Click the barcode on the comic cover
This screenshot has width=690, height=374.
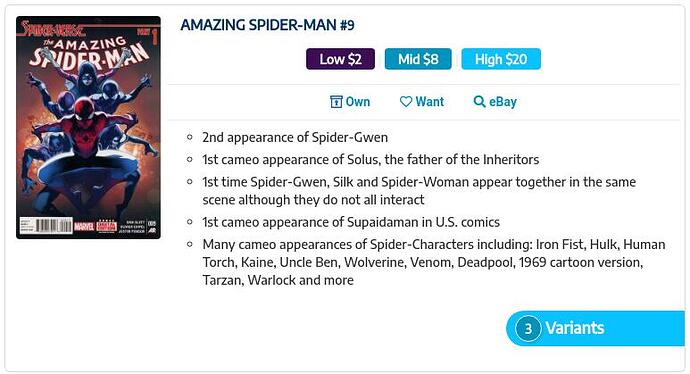pyautogui.click(x=53, y=226)
